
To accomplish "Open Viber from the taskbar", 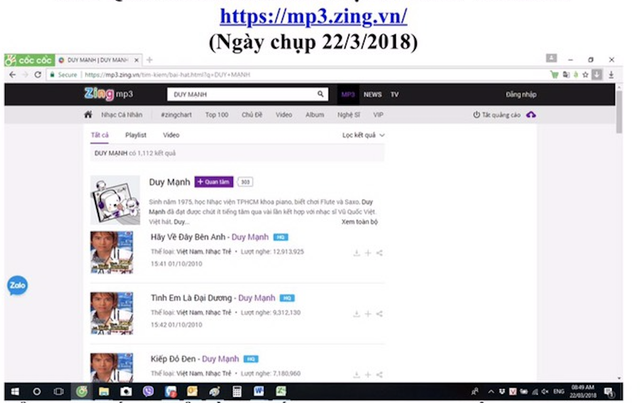I will tap(148, 392).
